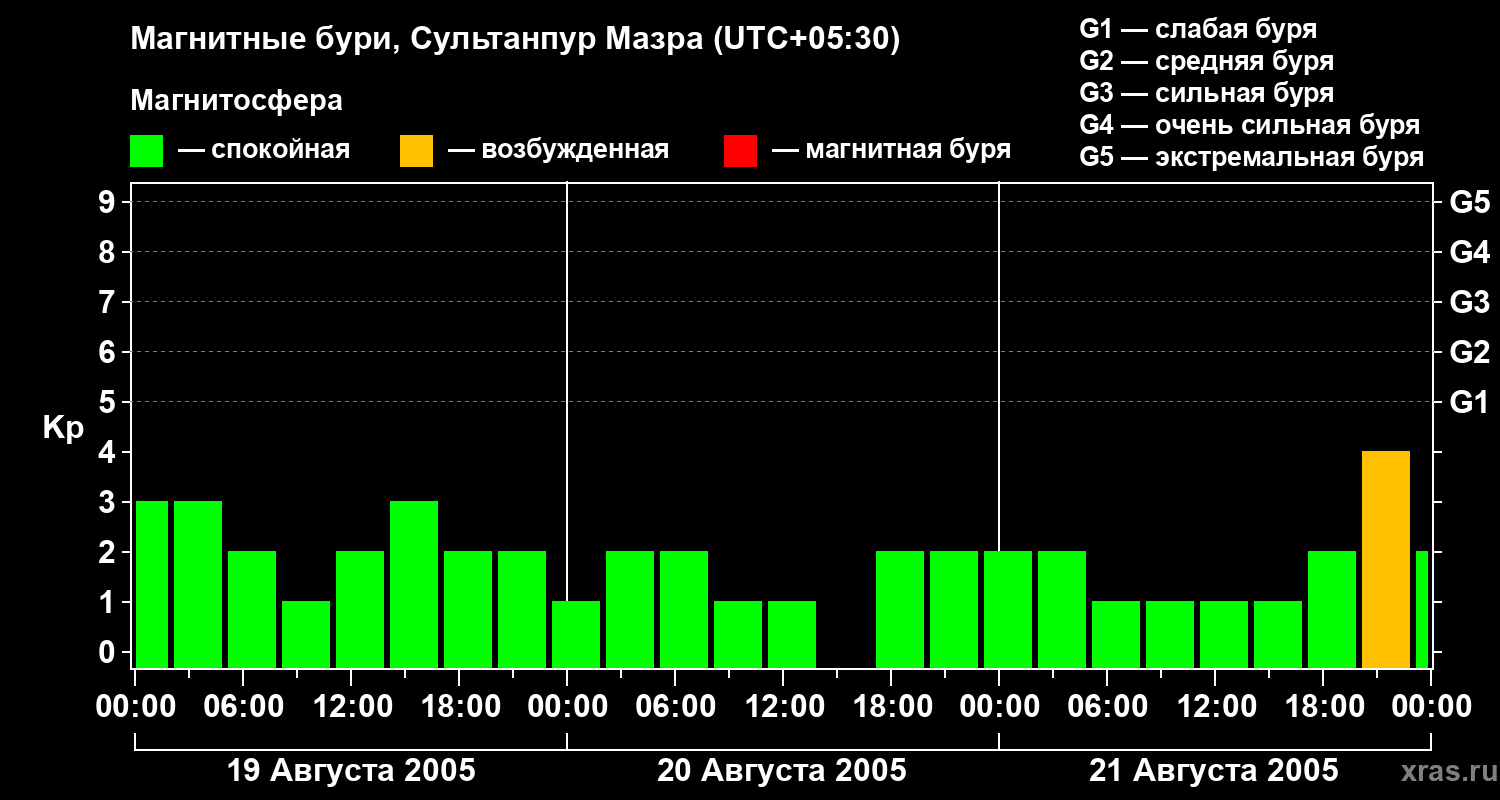Click the green 'спокойная' legend swatch
The height and width of the screenshot is (800, 1500).
coord(147,151)
